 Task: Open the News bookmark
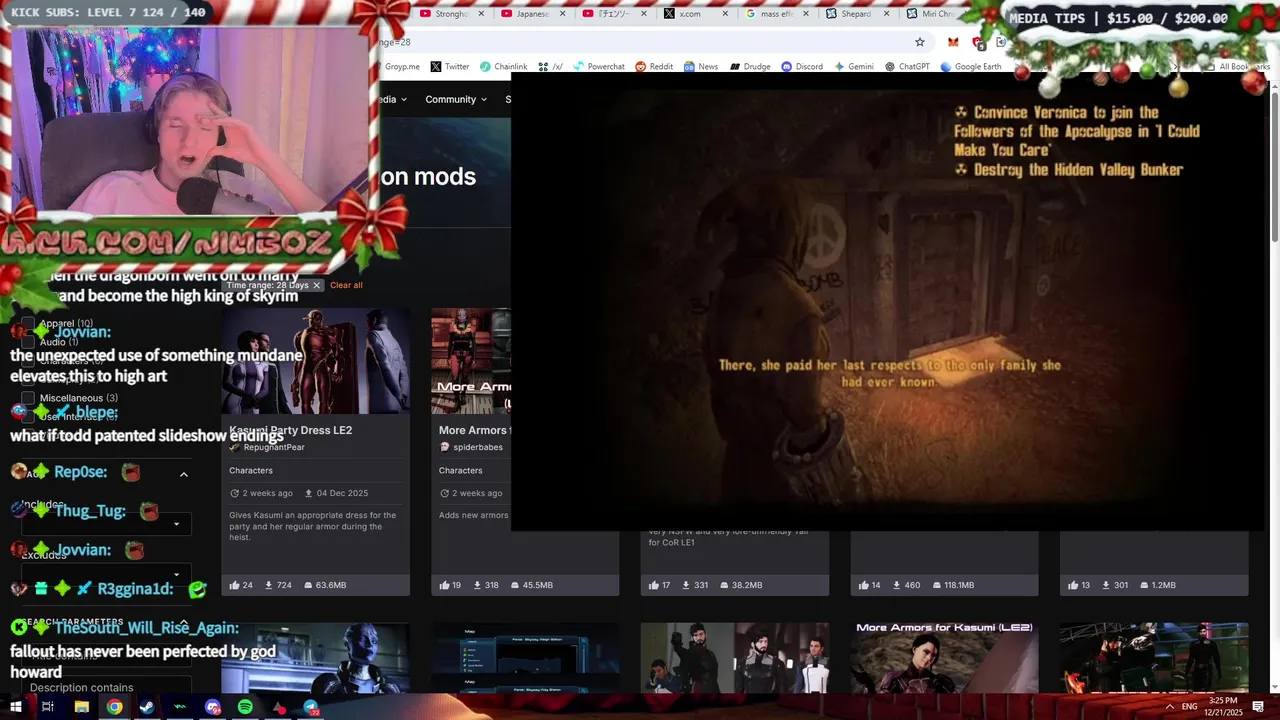point(701,67)
